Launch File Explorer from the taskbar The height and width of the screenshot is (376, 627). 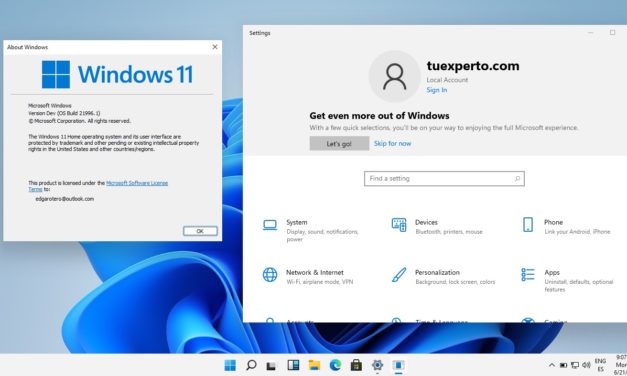[x=314, y=365]
